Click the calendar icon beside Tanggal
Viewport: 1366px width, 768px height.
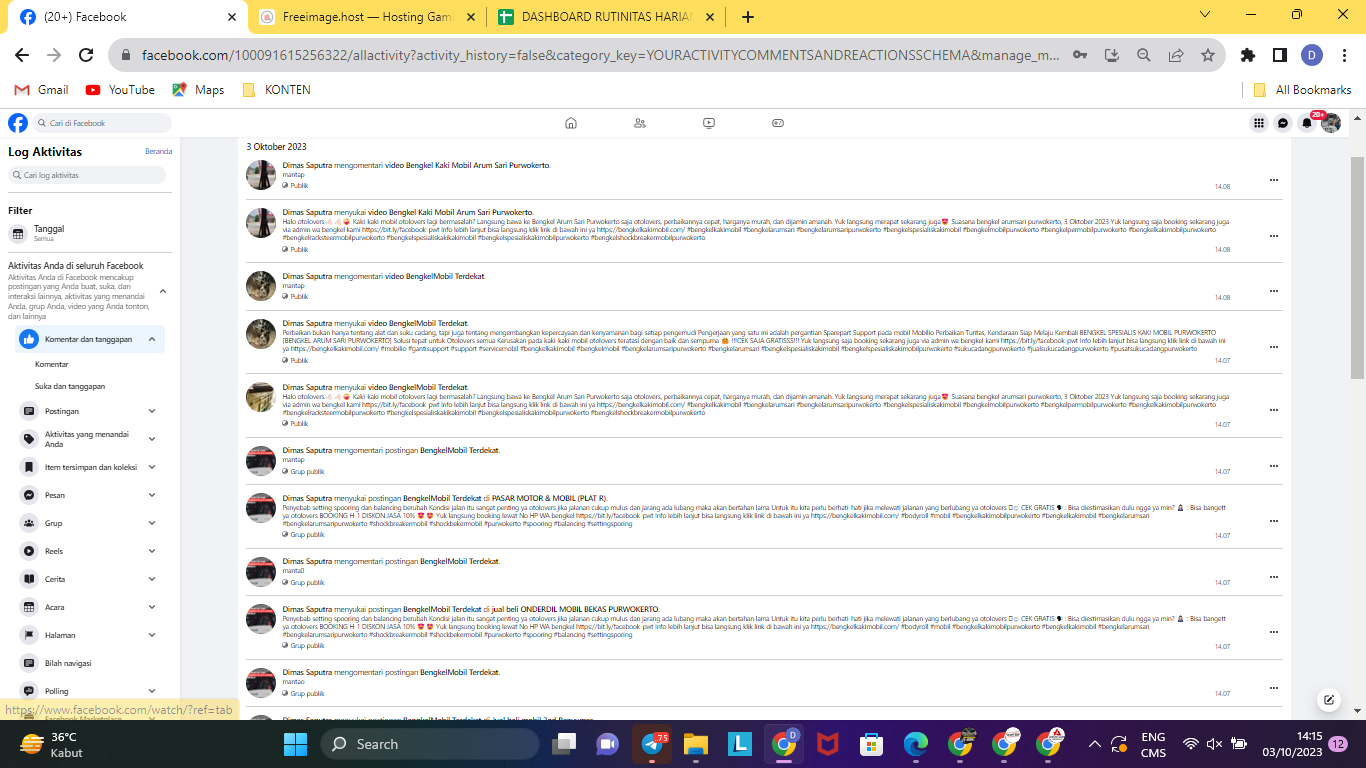point(18,234)
